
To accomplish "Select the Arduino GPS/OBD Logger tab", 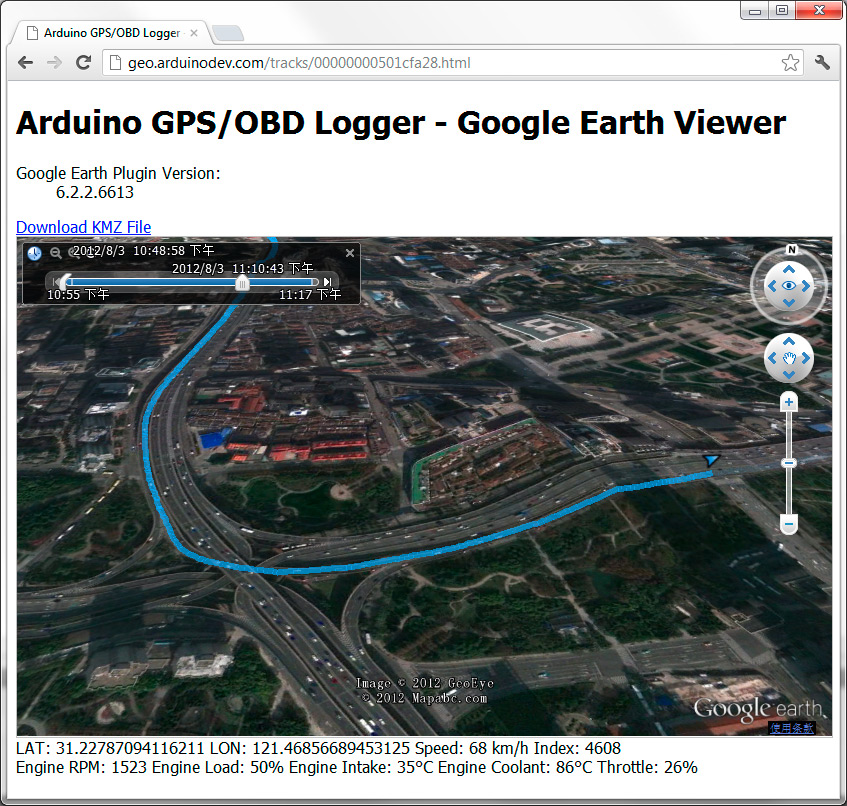I will point(111,33).
